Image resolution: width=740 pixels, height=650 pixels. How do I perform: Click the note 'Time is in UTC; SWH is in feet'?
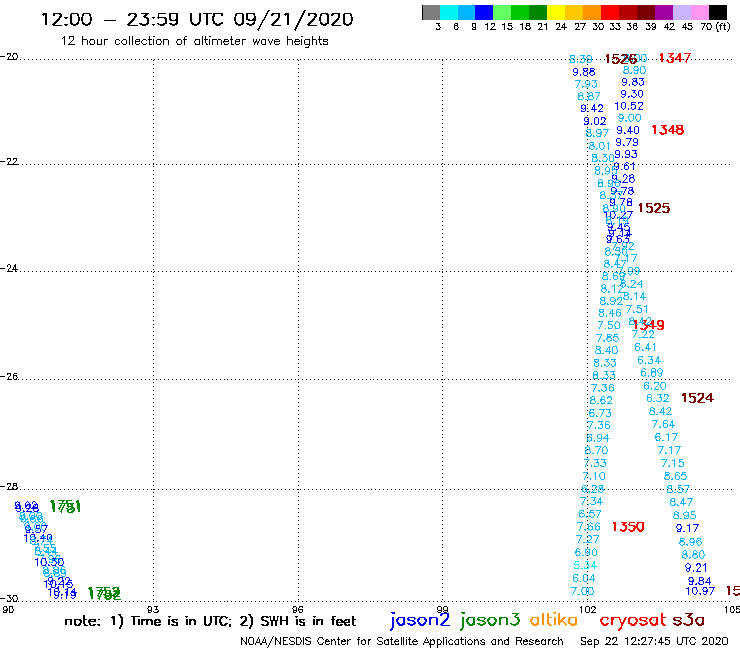(210, 621)
